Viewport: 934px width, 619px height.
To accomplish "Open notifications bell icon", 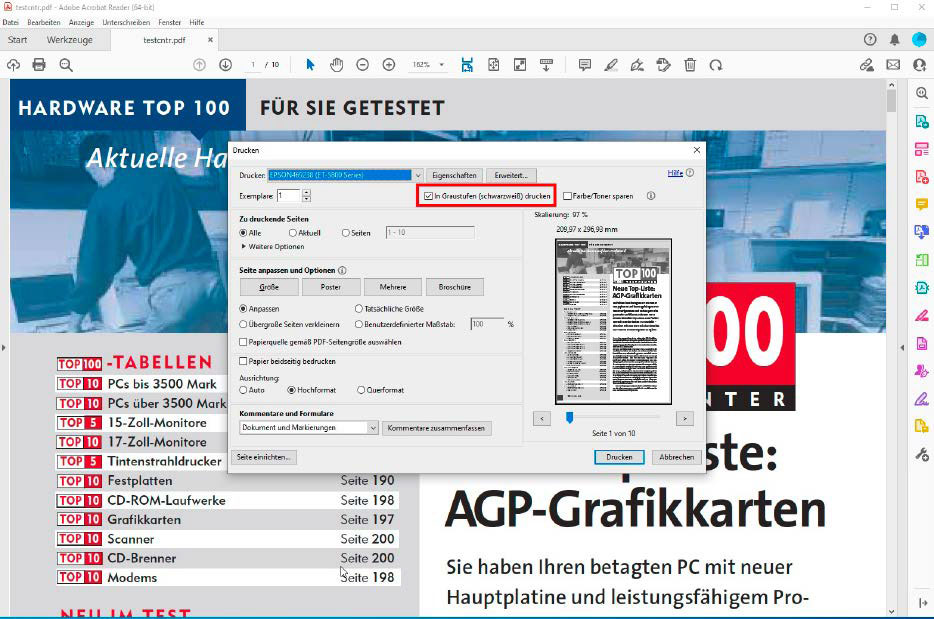I will (x=895, y=39).
